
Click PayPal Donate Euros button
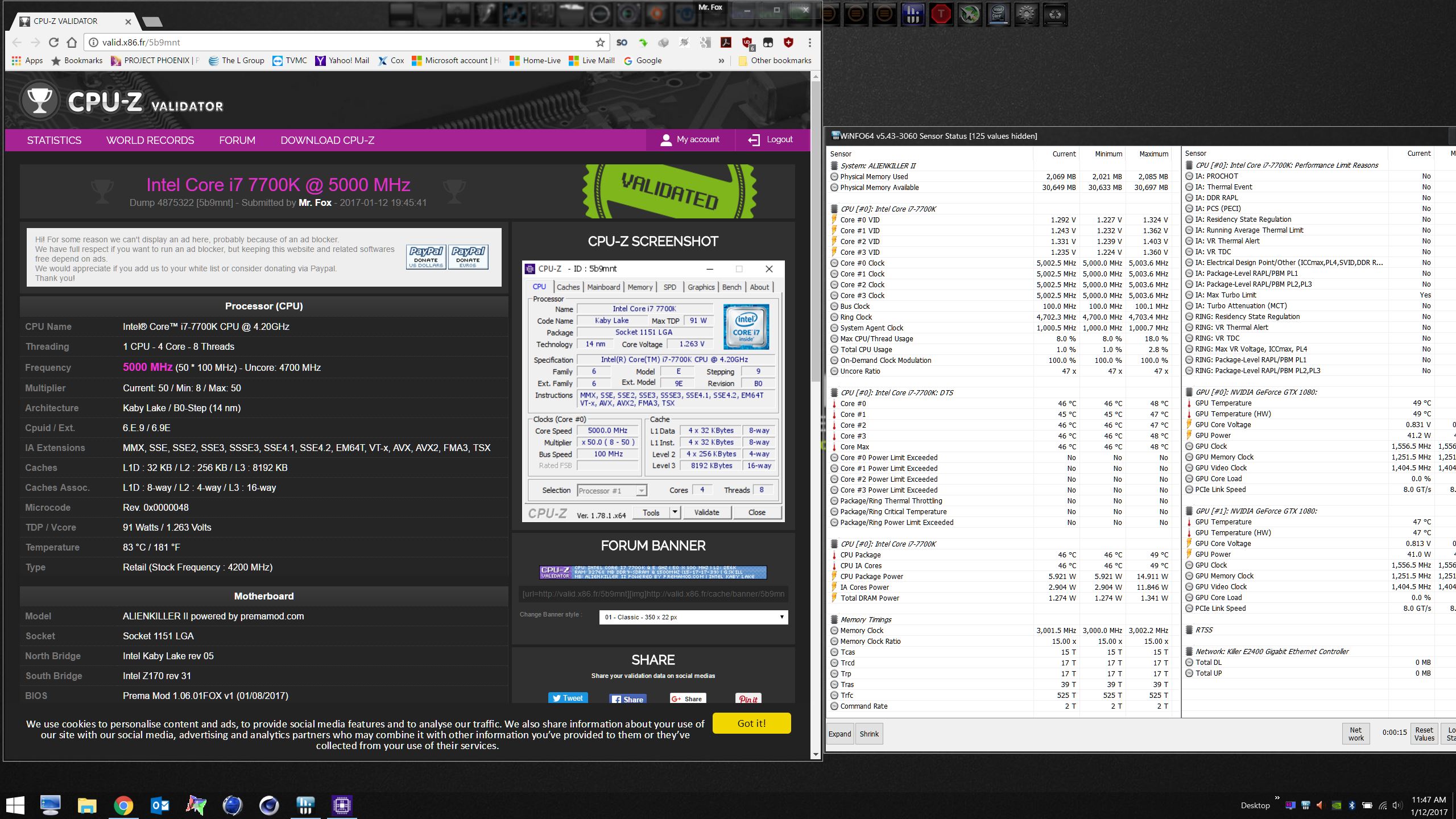[468, 257]
